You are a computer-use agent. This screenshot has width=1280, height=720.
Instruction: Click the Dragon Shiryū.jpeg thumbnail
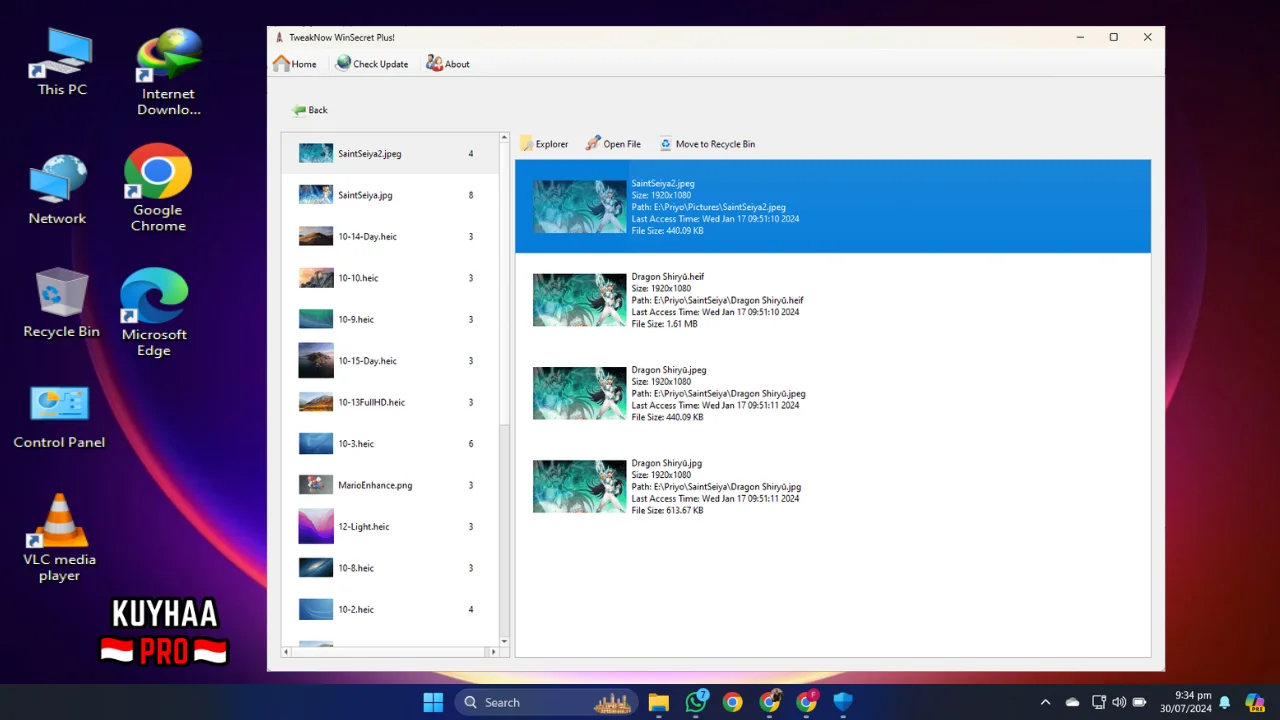pos(579,393)
